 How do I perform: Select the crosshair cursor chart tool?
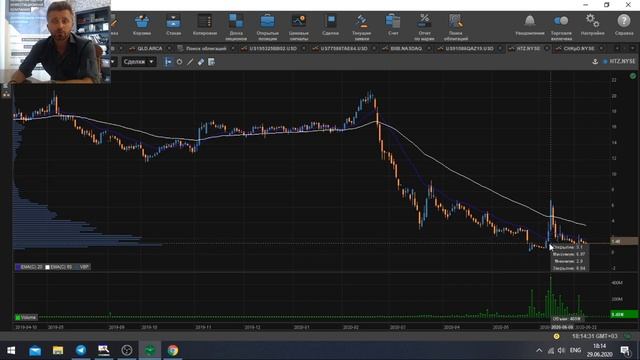click(168, 62)
